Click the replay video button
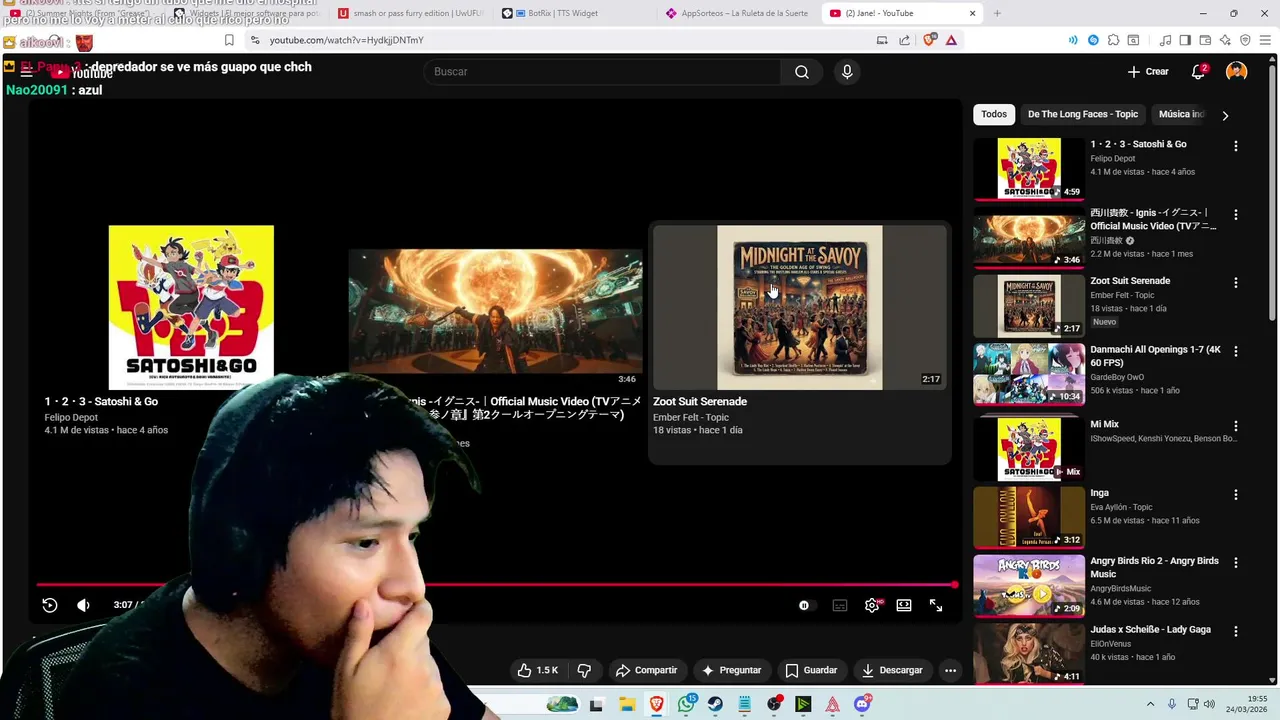Image resolution: width=1280 pixels, height=720 pixels. point(50,605)
